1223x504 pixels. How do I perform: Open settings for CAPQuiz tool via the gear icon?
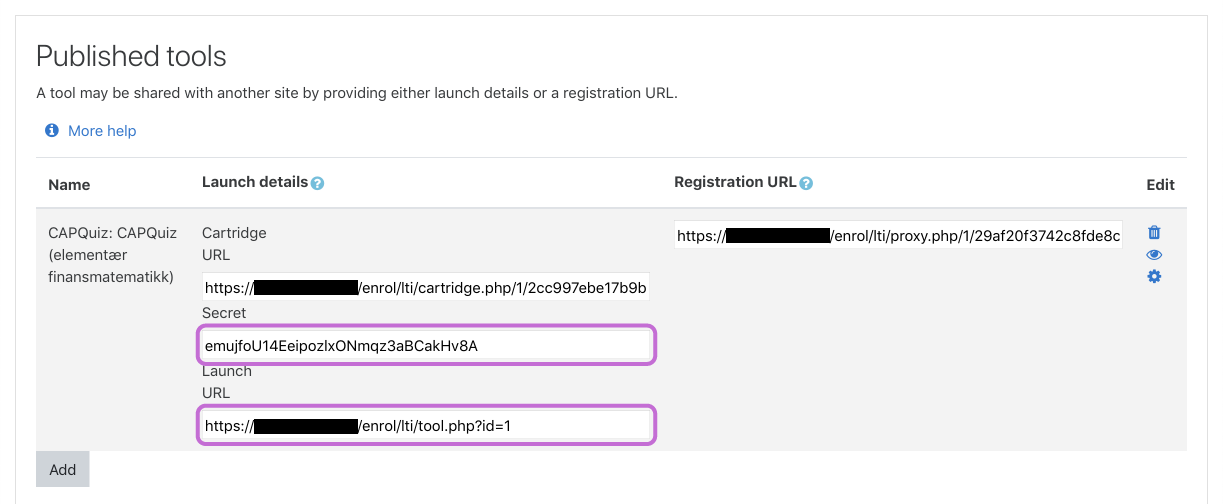[x=1154, y=276]
